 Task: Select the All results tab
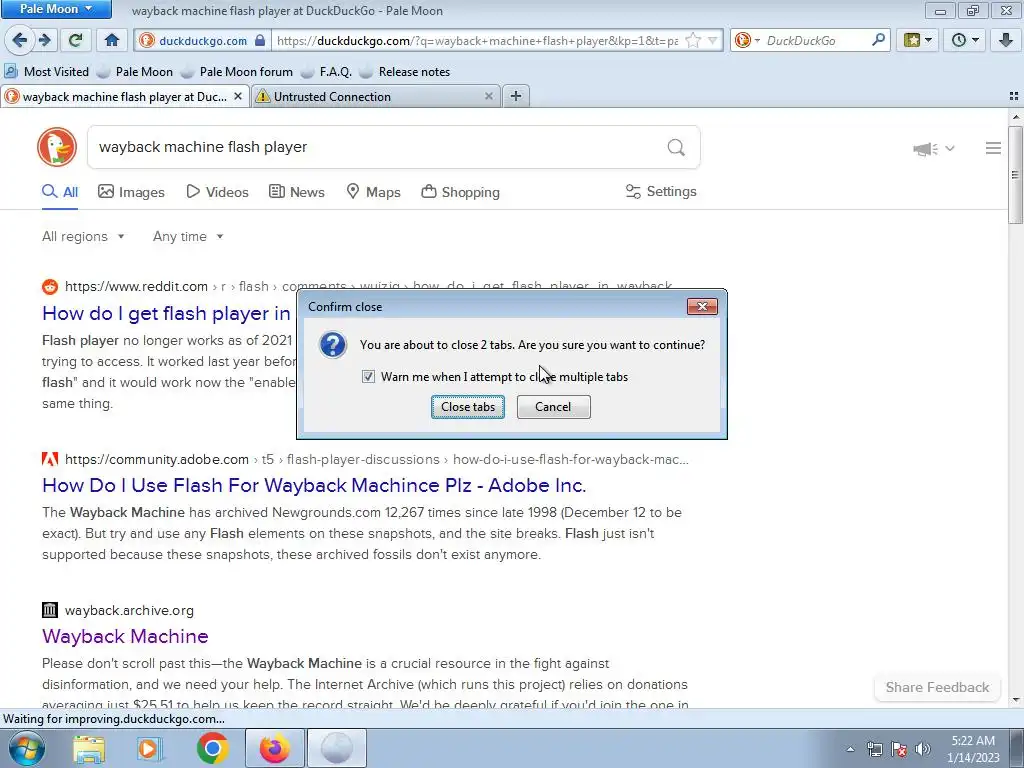60,192
